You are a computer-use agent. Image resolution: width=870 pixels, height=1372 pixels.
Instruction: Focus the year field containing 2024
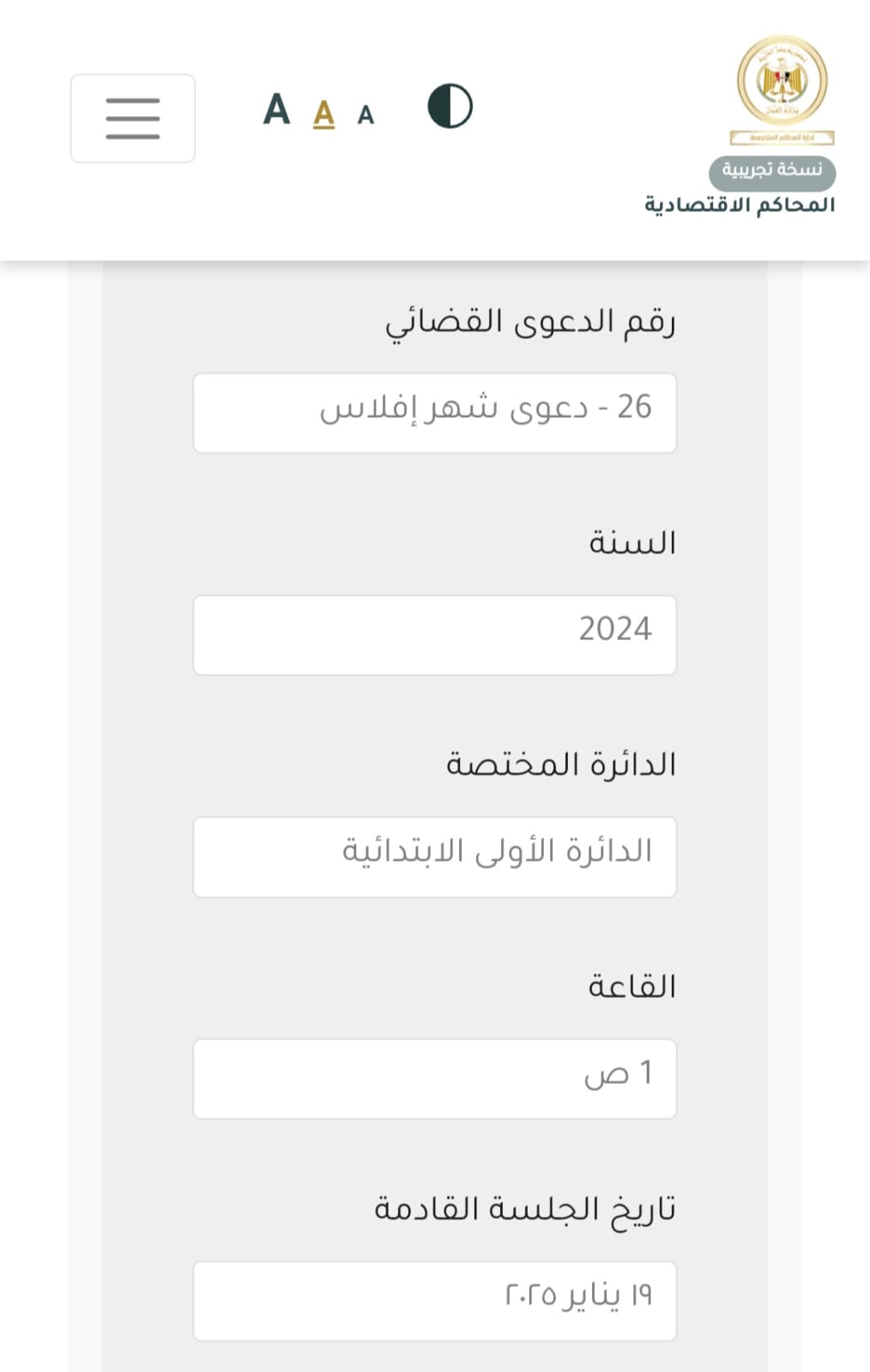click(435, 635)
